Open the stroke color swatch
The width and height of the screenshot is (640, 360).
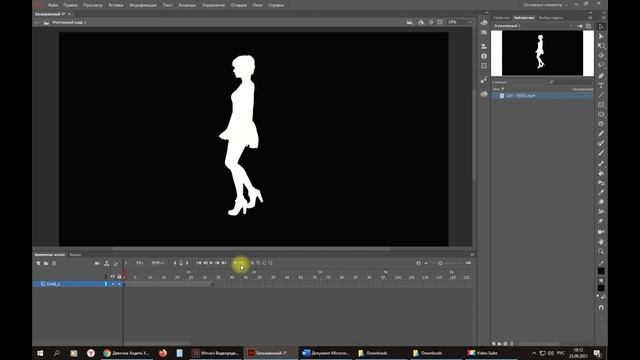click(x=601, y=271)
